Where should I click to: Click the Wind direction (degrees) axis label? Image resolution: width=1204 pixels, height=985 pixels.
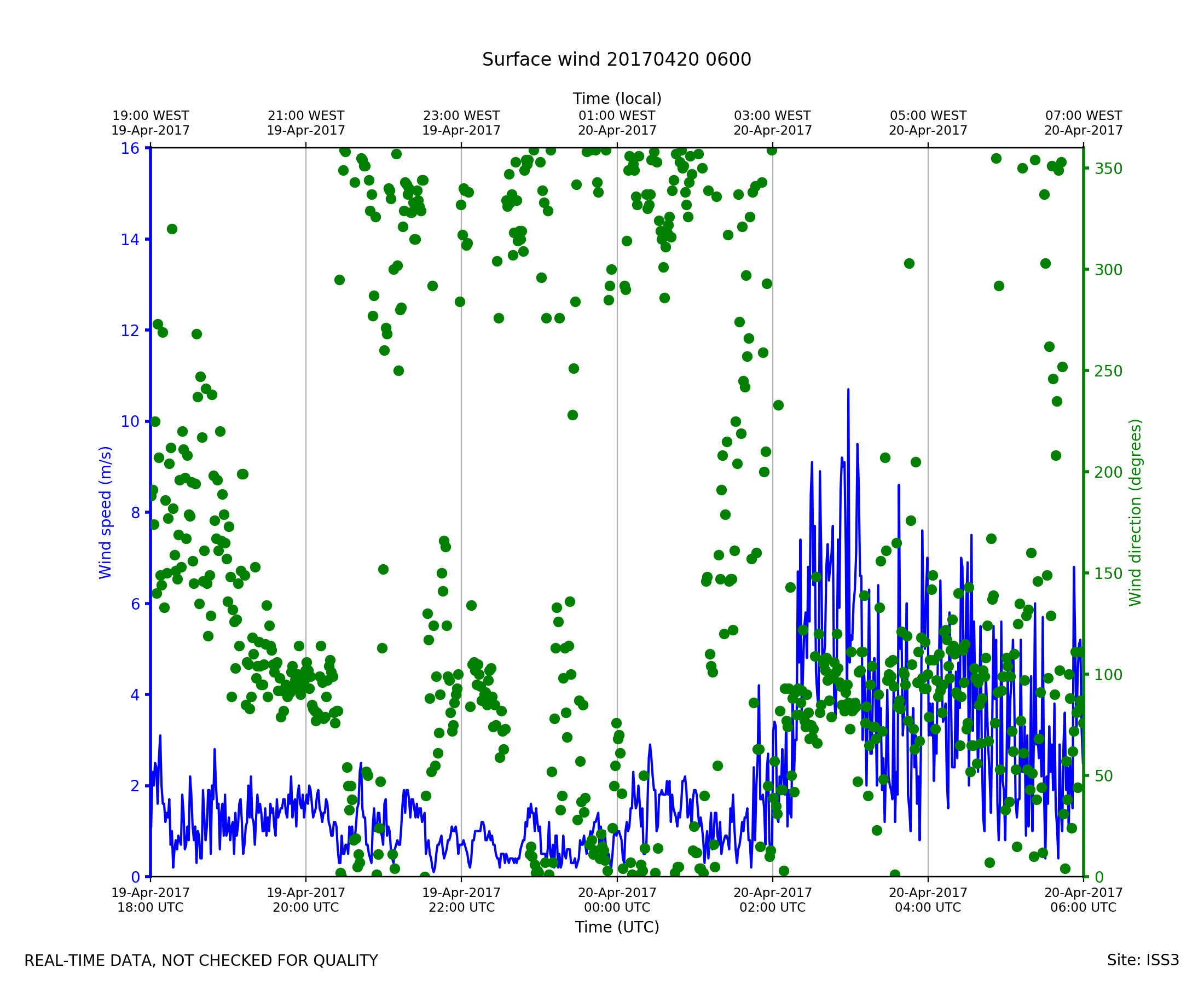(1136, 512)
